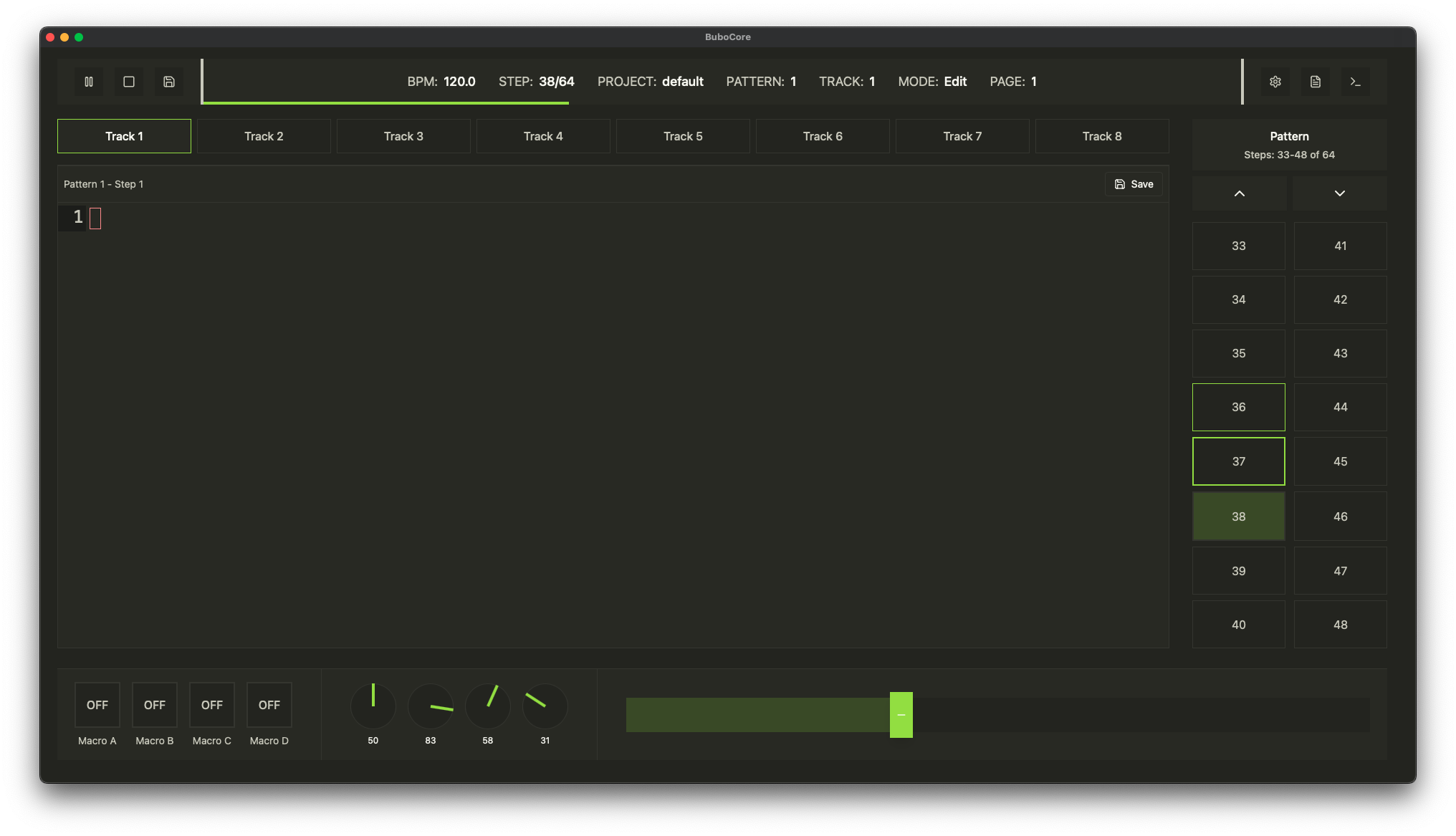
Task: Select the Track 8 tab
Action: click(1101, 135)
